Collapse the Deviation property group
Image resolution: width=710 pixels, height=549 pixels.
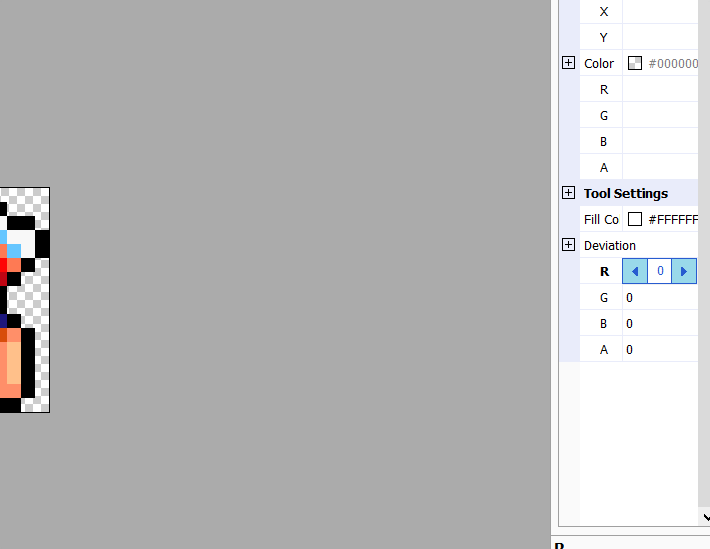(x=568, y=245)
